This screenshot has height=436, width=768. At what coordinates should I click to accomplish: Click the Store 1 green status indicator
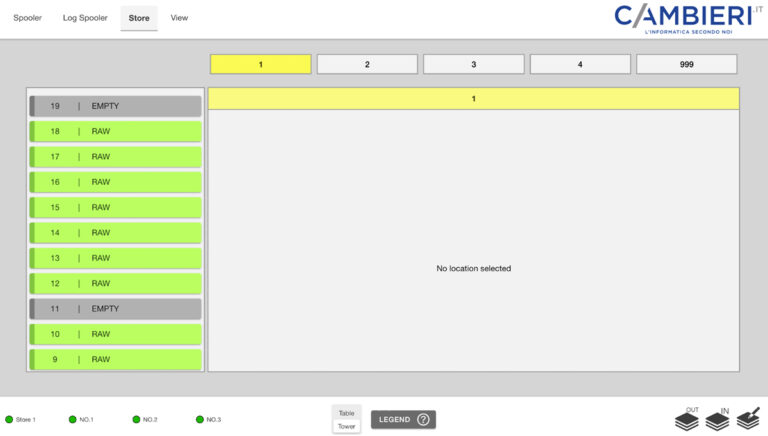9,419
